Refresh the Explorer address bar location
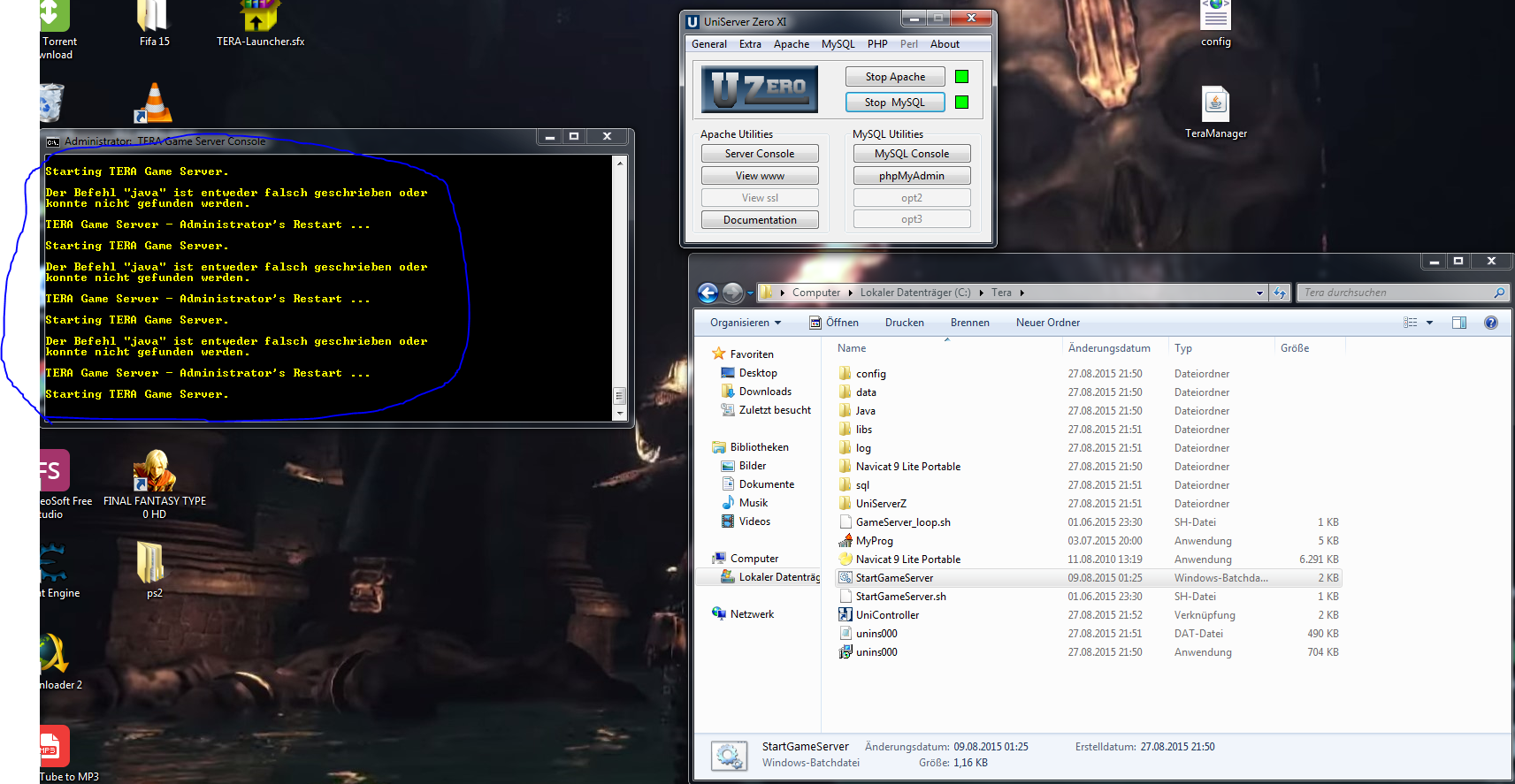This screenshot has width=1515, height=784. (1280, 293)
